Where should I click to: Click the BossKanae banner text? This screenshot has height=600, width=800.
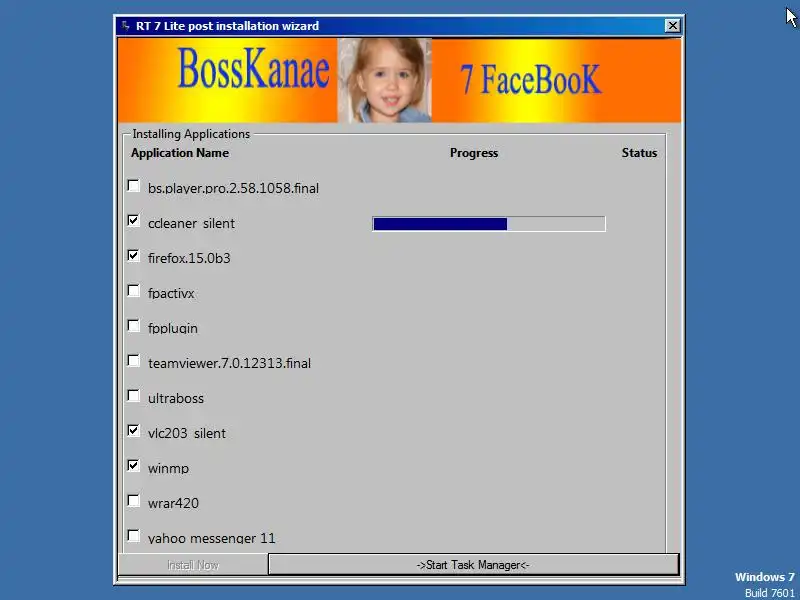253,69
